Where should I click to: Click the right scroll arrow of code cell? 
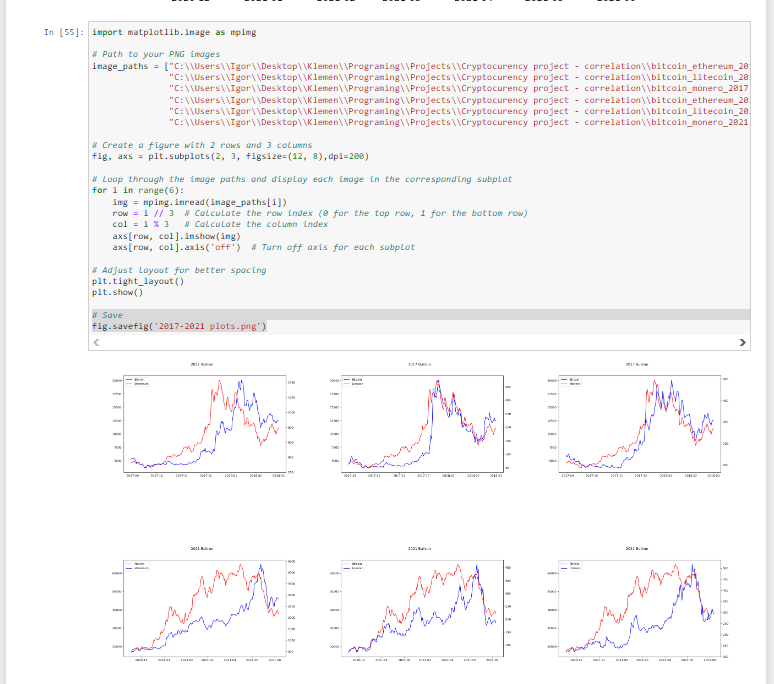click(x=742, y=343)
